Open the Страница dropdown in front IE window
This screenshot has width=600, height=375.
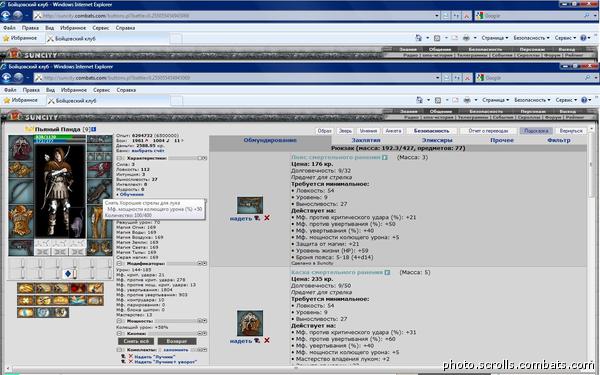pyautogui.click(x=496, y=100)
